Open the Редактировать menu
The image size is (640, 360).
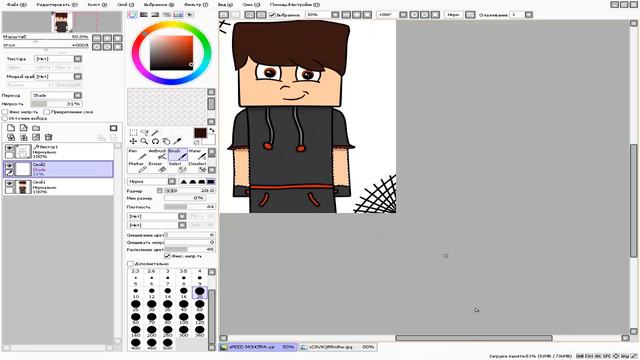click(57, 4)
